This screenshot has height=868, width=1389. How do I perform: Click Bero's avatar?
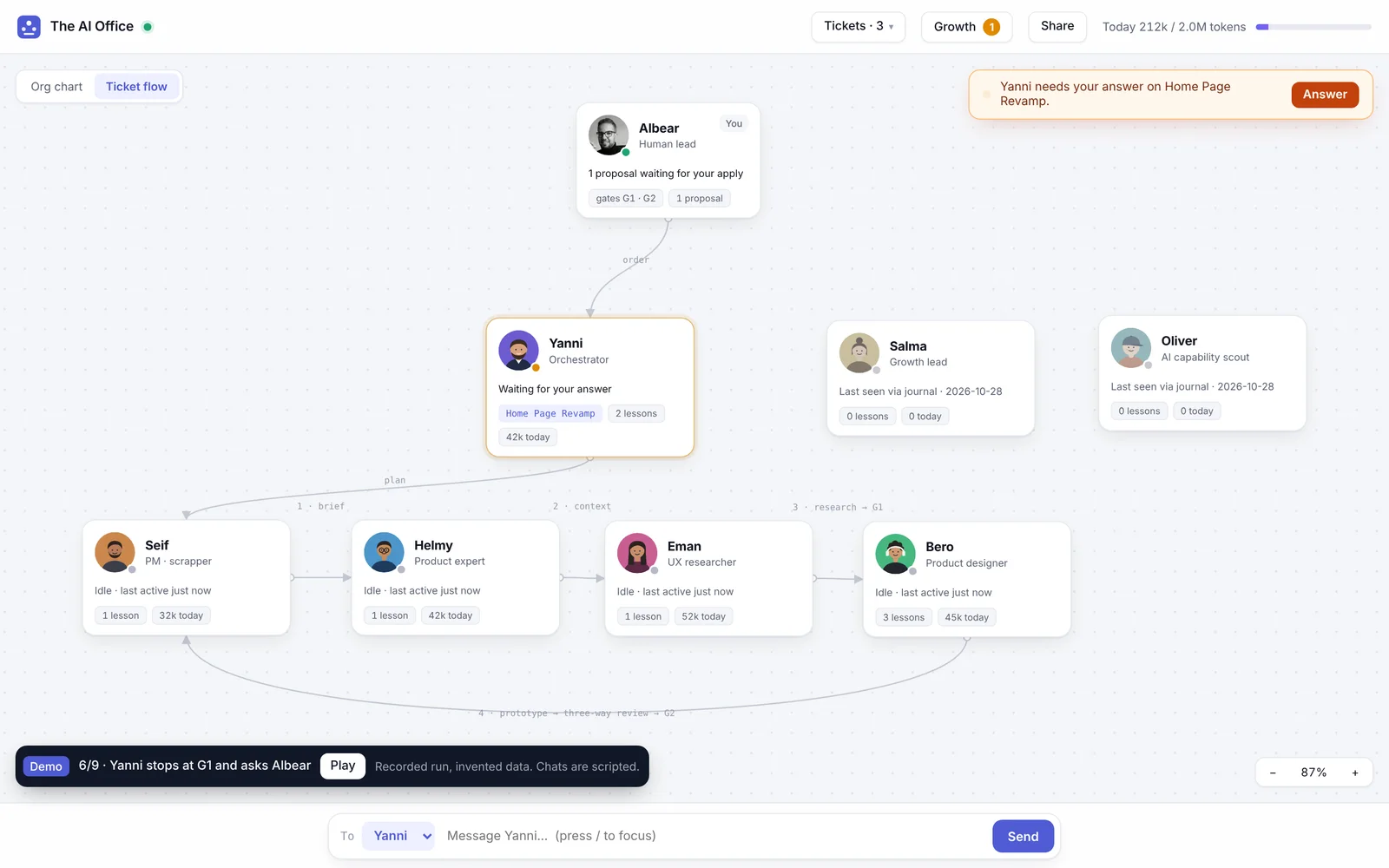pyautogui.click(x=896, y=554)
